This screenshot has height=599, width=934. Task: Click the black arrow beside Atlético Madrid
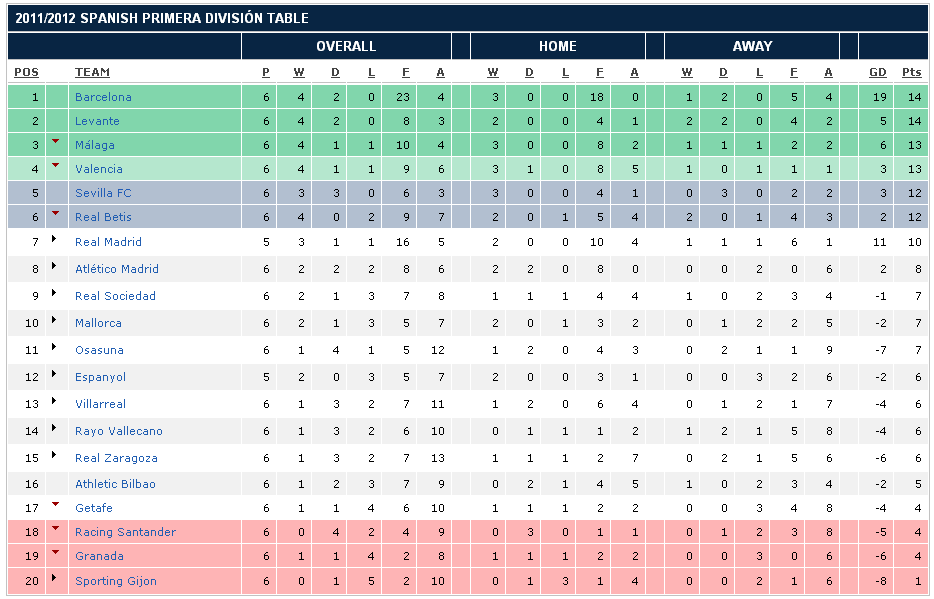[56, 266]
